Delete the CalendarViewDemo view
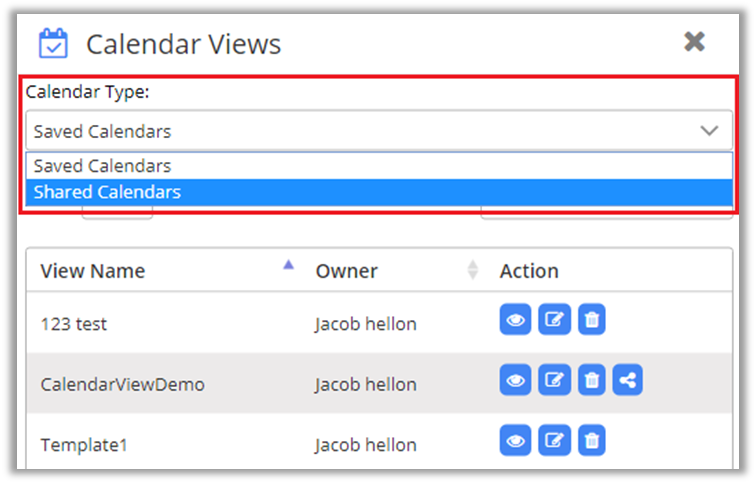Image resolution: width=756 pixels, height=483 pixels. tap(592, 381)
